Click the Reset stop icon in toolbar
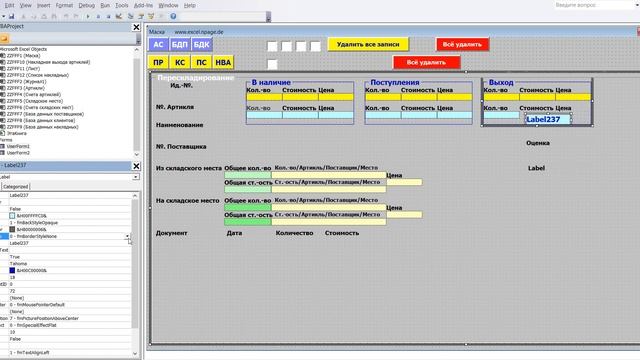 [109, 16]
